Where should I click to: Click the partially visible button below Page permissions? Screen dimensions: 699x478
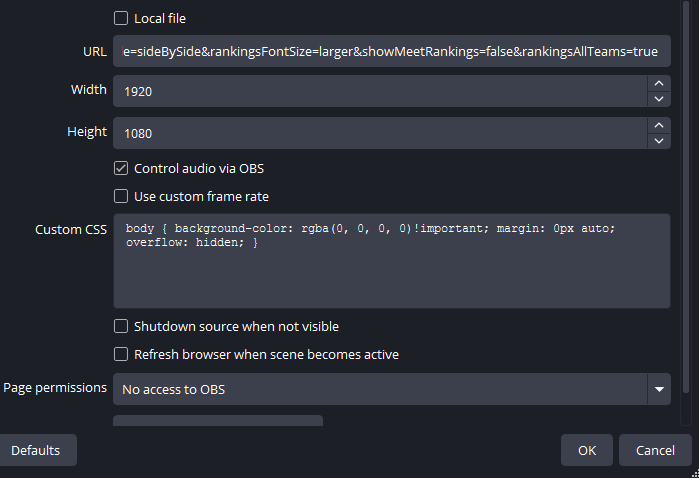(x=218, y=420)
